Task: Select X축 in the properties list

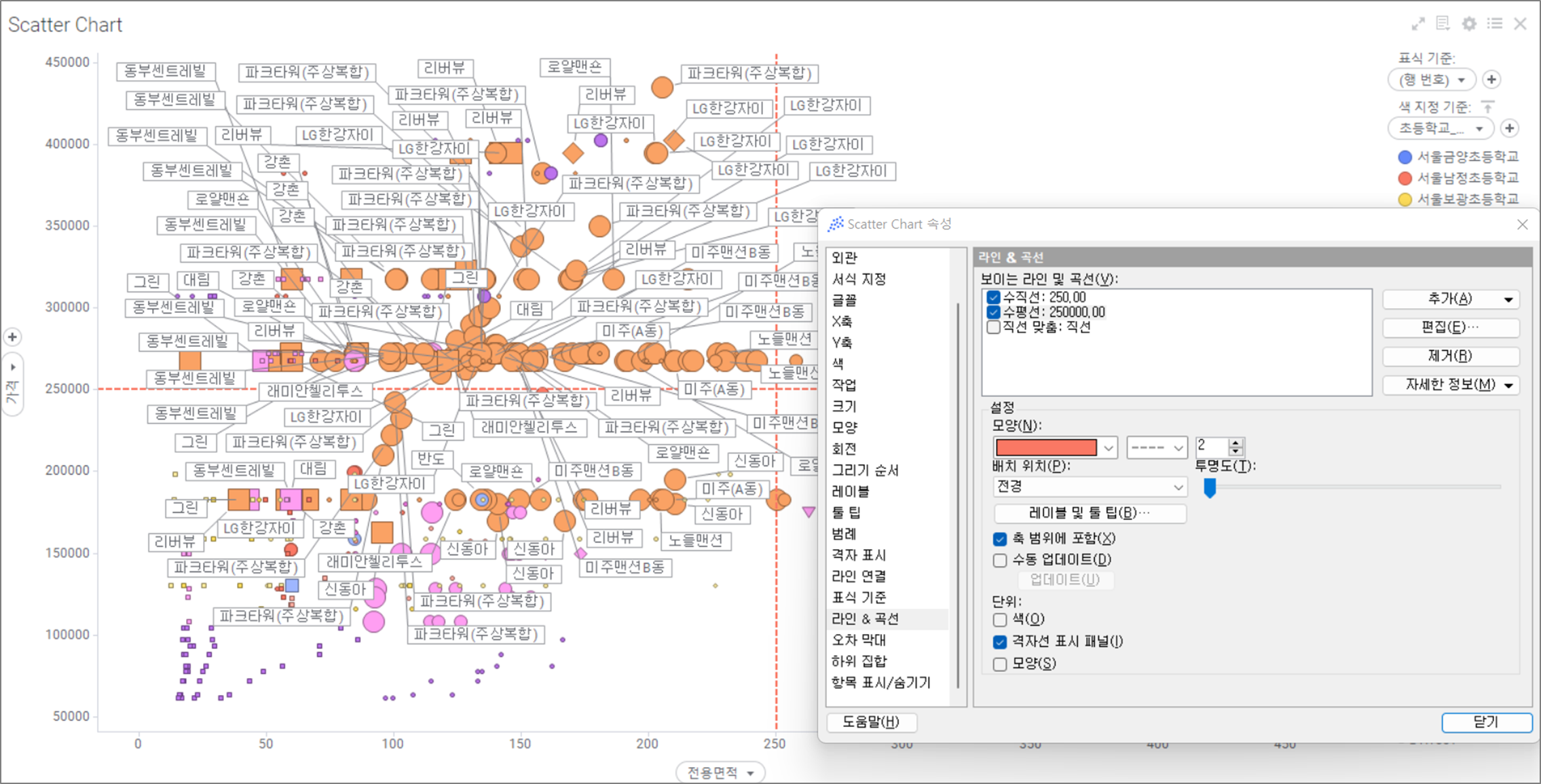Action: click(x=842, y=321)
